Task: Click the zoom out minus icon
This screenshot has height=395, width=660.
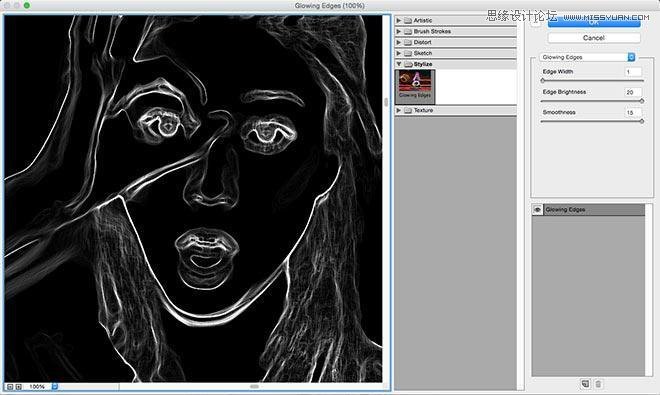Action: pos(10,387)
